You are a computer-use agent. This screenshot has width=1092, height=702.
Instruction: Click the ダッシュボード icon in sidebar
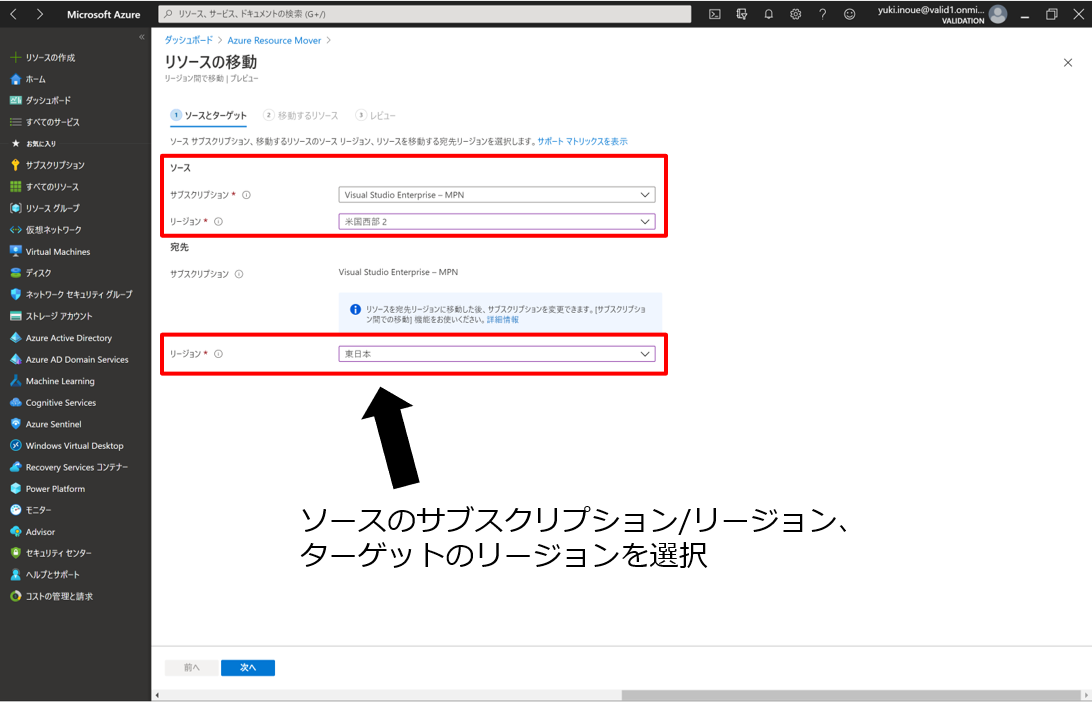15,100
